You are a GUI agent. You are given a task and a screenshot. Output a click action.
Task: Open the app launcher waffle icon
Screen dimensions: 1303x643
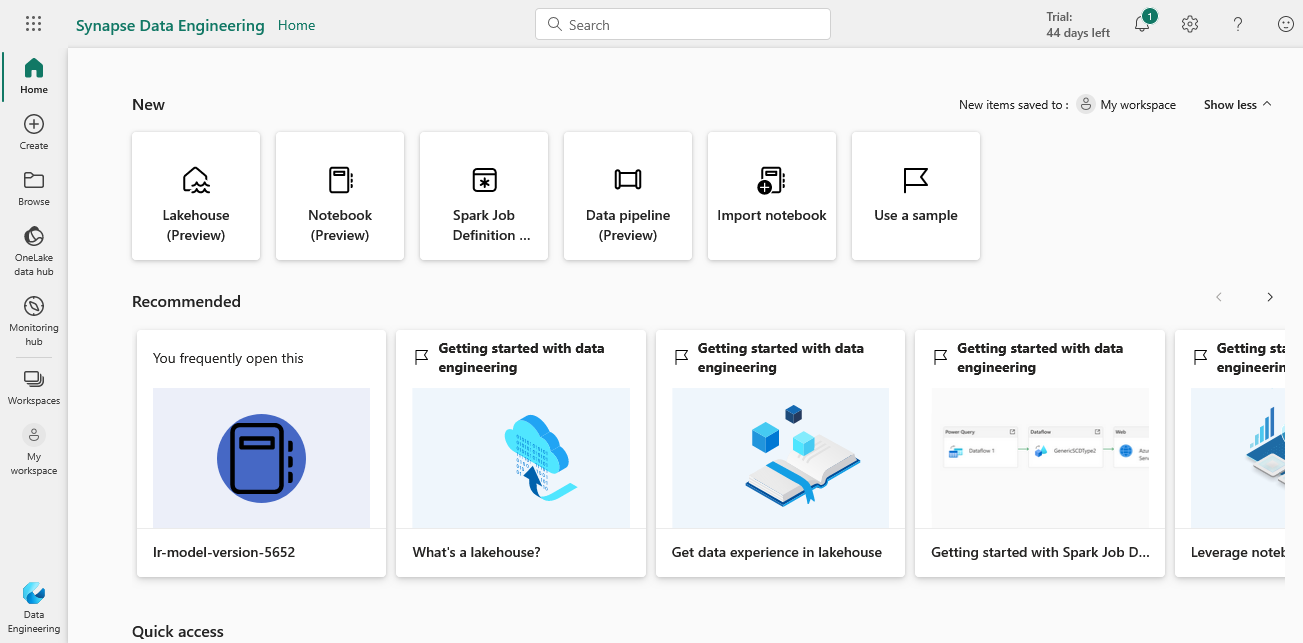click(x=33, y=25)
